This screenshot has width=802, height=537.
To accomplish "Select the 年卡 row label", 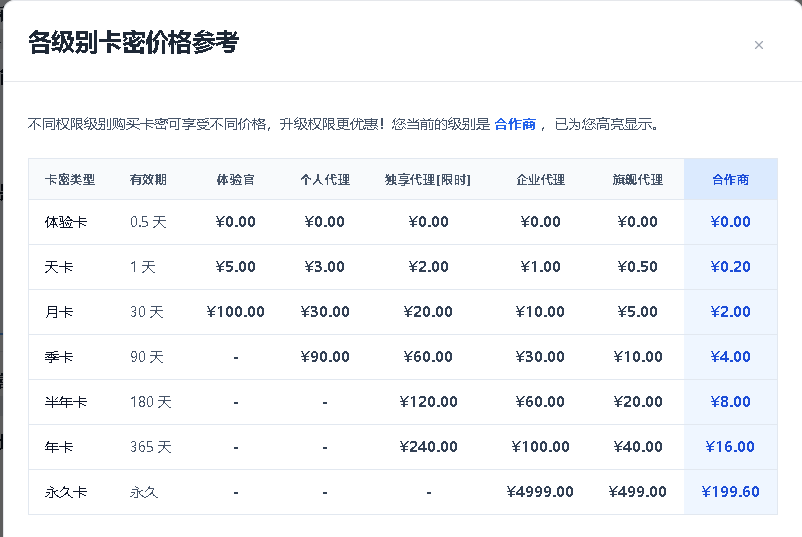I will tap(59, 447).
